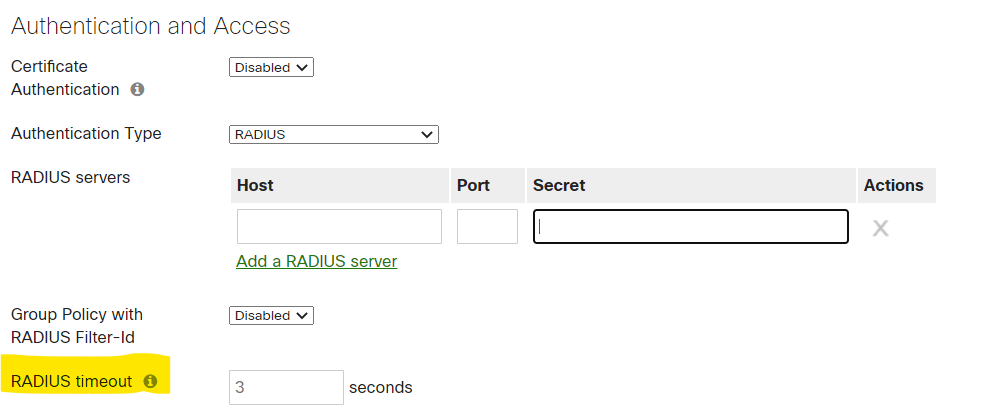Click the RADIUS timeout seconds field
The height and width of the screenshot is (413, 985).
pyautogui.click(x=286, y=387)
